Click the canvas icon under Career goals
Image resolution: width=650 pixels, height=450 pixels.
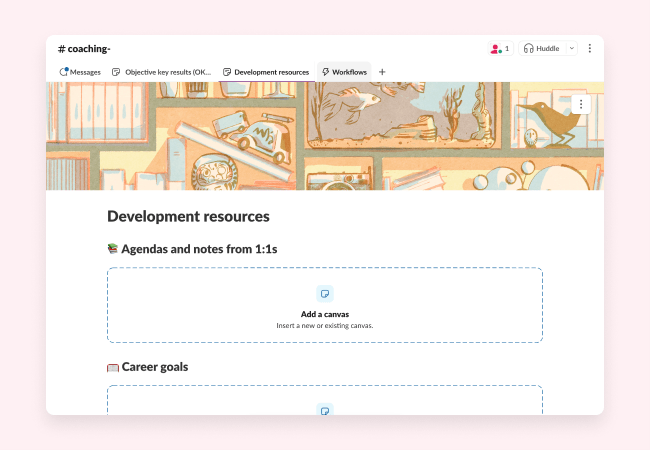pyautogui.click(x=324, y=409)
